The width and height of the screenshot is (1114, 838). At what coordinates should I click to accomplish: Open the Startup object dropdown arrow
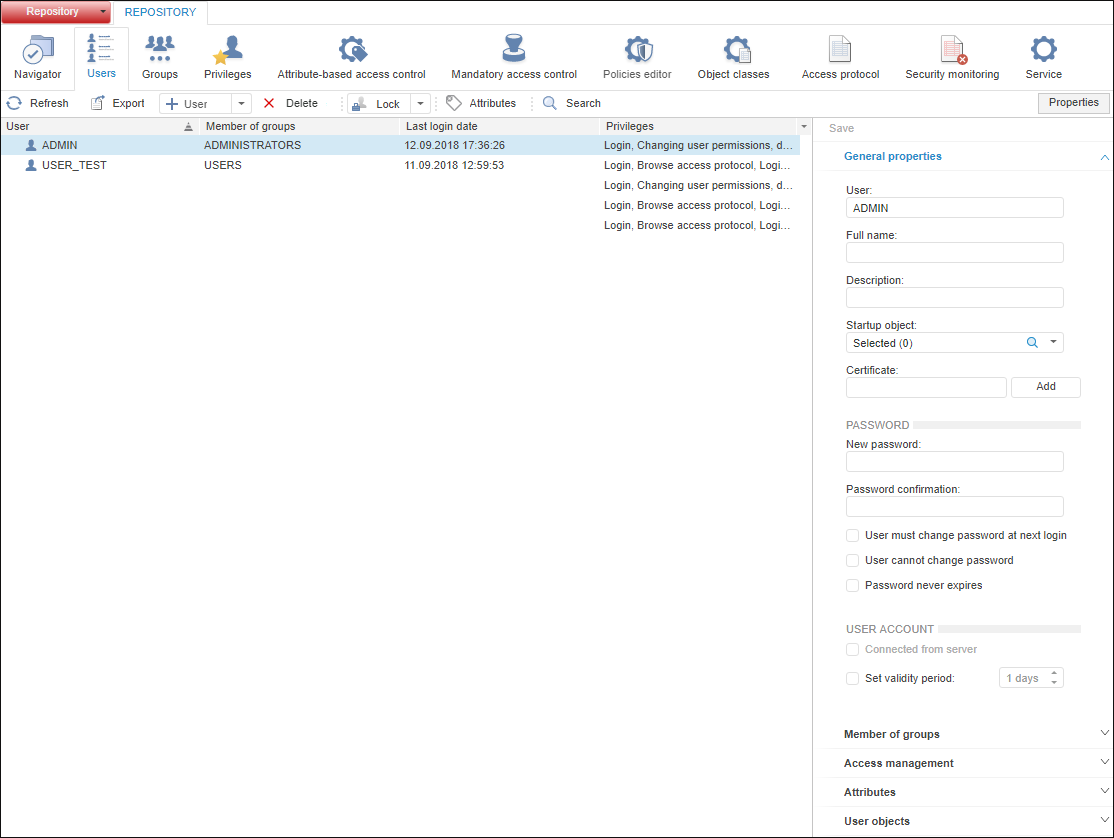tap(1053, 343)
